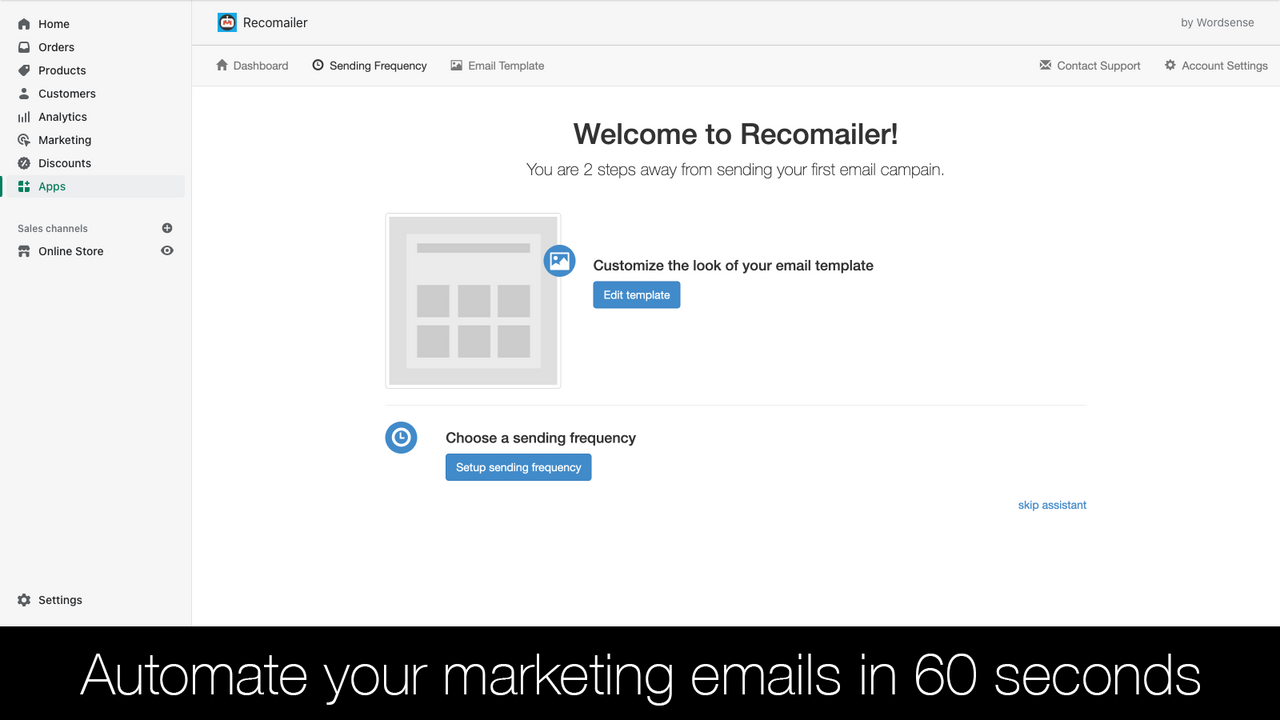Image resolution: width=1280 pixels, height=720 pixels.
Task: Click the Account Settings gear icon
Action: tap(1170, 65)
